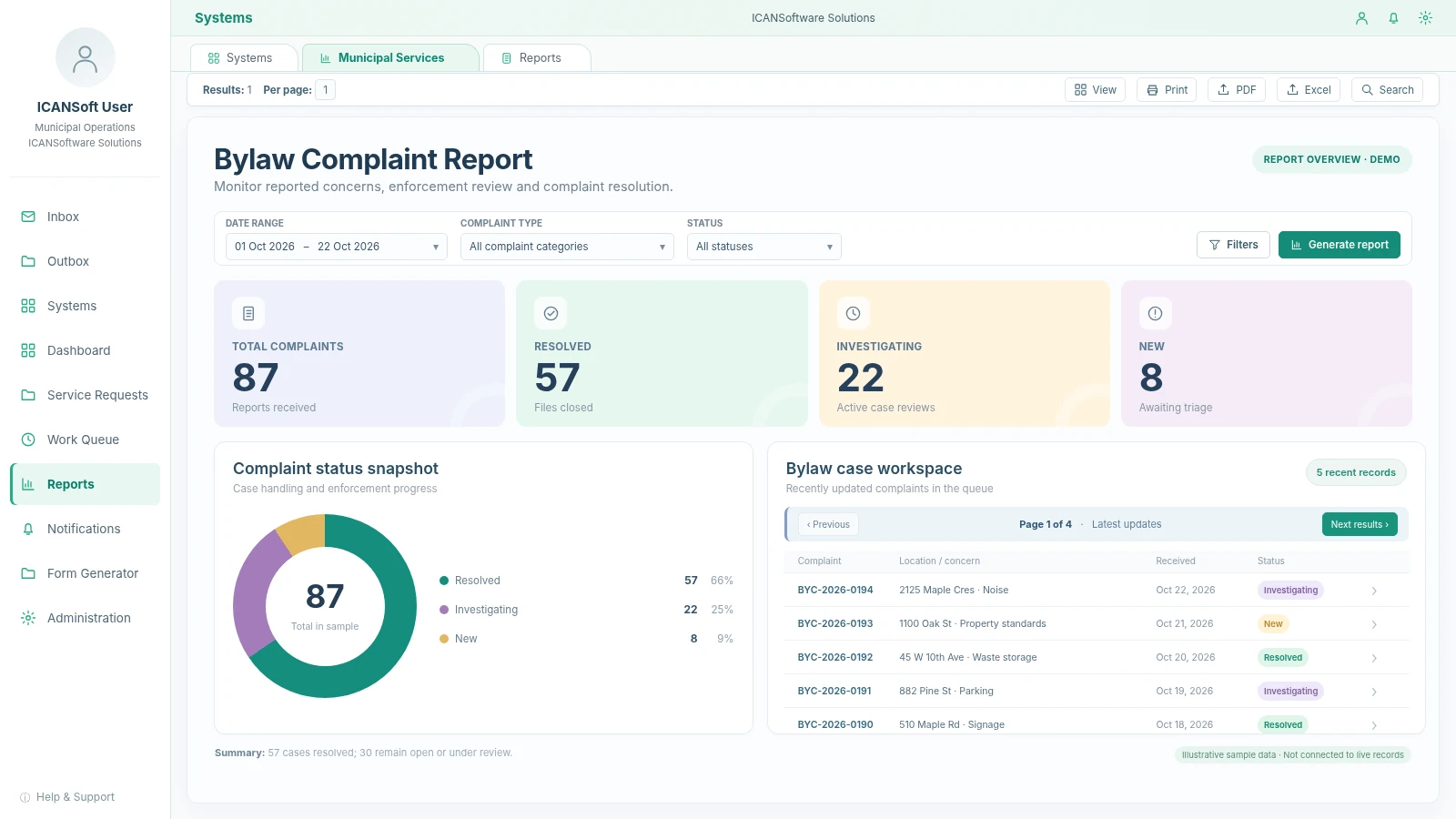Image resolution: width=1456 pixels, height=819 pixels.
Task: Go to Dashboard in the sidebar
Action: tap(85, 350)
